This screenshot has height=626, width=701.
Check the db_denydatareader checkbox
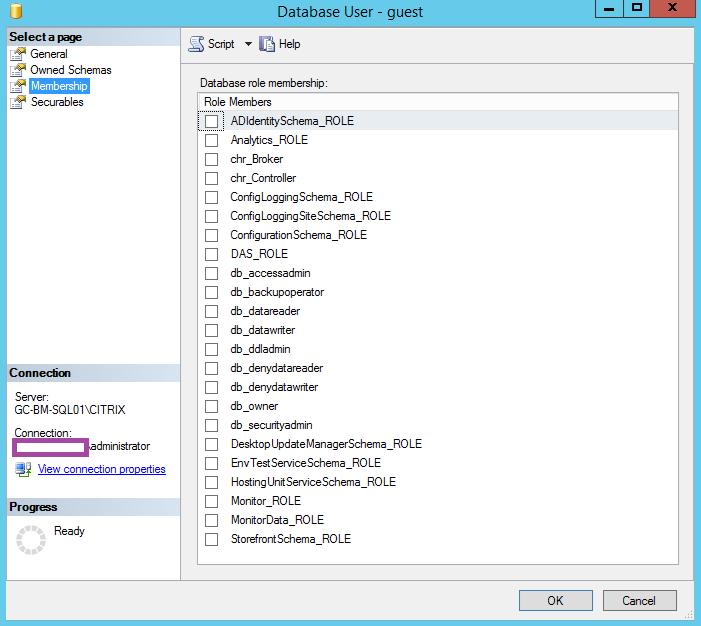pyautogui.click(x=211, y=368)
